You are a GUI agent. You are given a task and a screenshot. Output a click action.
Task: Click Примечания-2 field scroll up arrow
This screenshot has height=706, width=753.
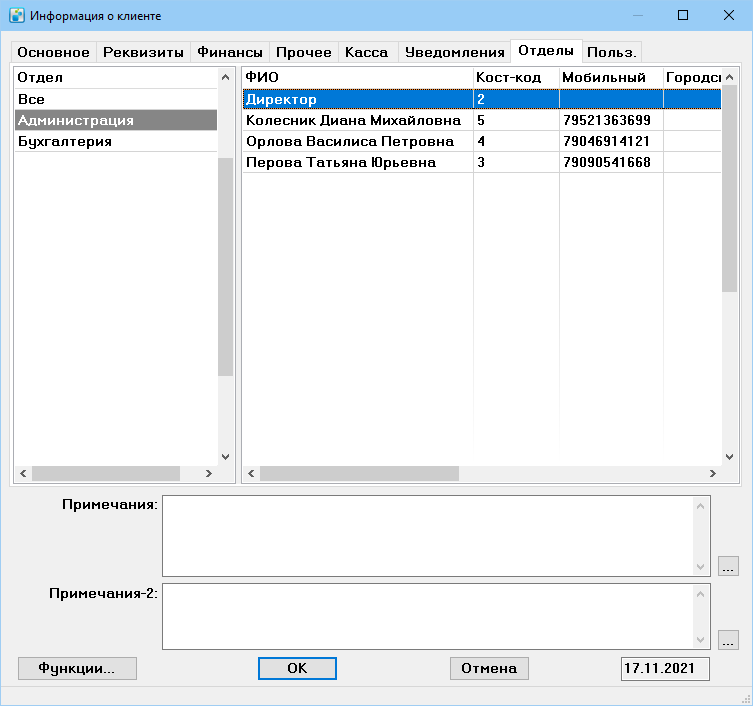click(x=701, y=594)
